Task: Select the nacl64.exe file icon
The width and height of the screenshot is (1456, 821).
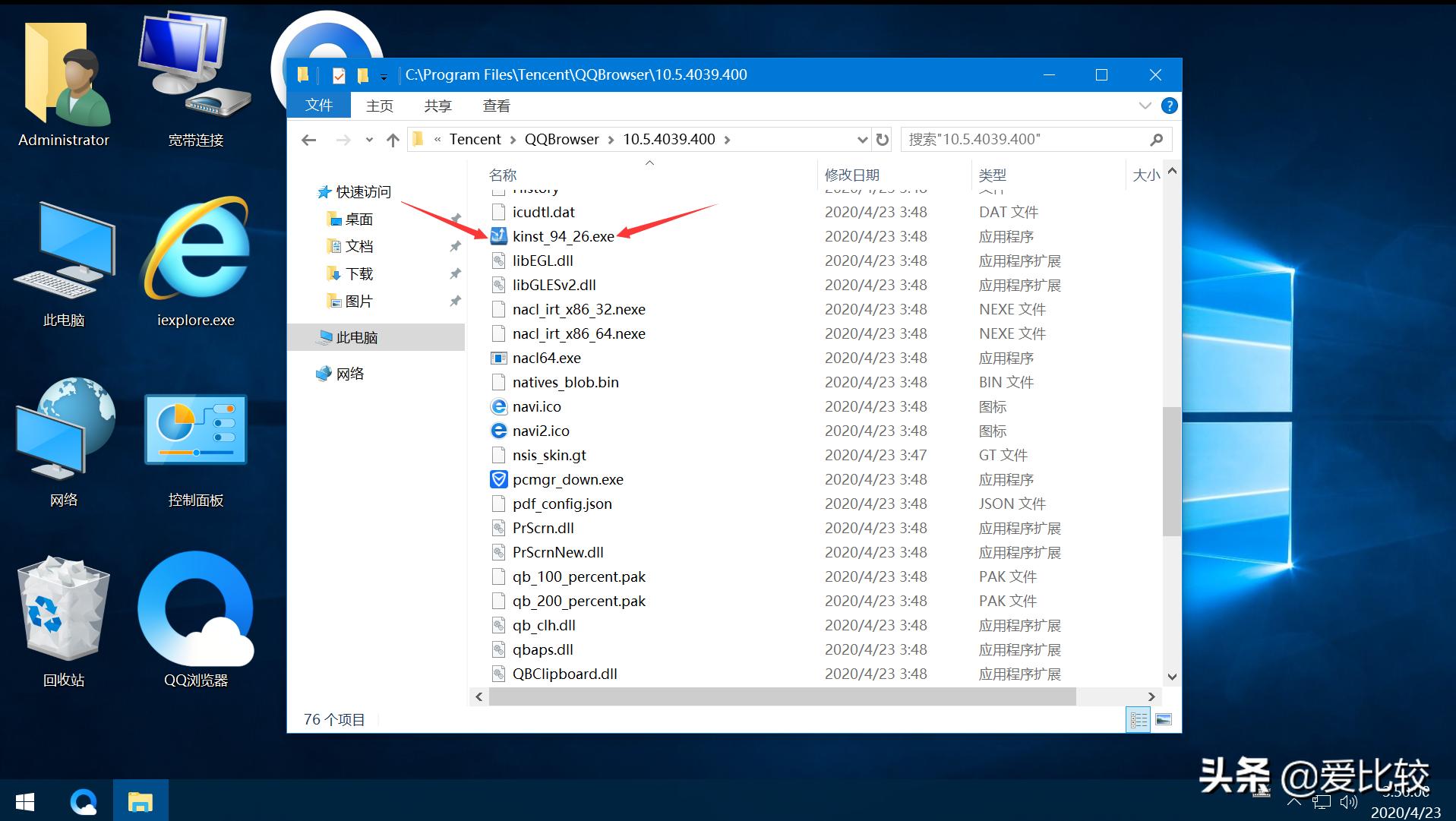Action: [x=498, y=358]
